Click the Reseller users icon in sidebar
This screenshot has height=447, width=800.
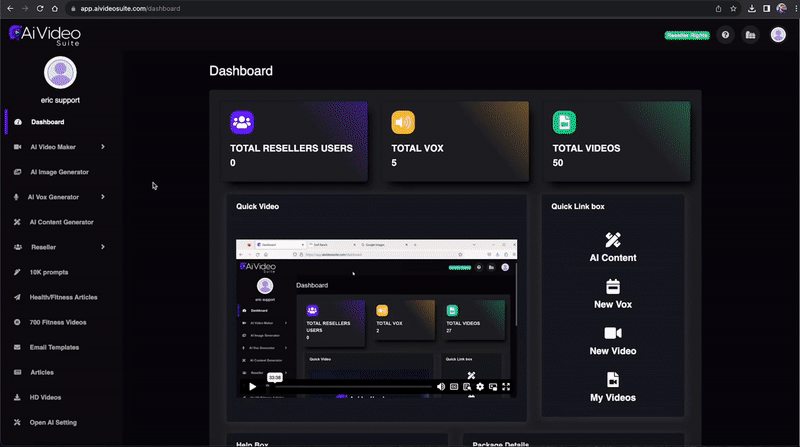[18, 247]
